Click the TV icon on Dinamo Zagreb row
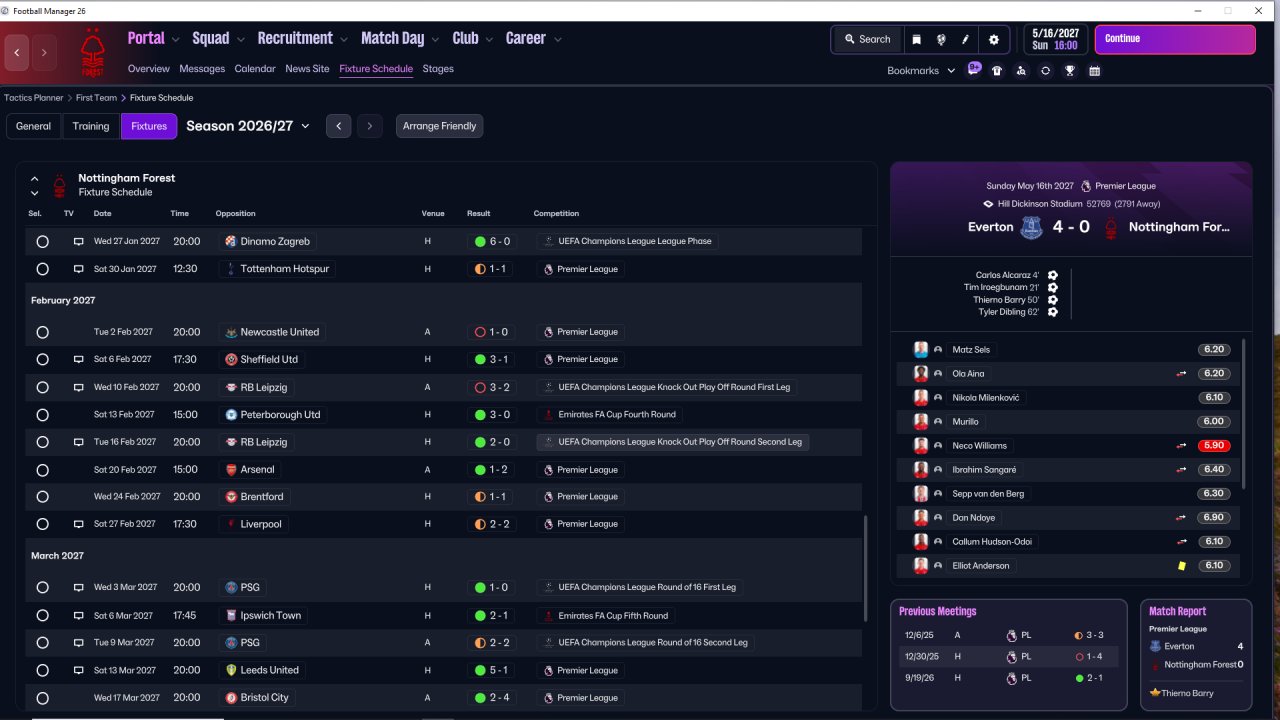 [x=78, y=241]
